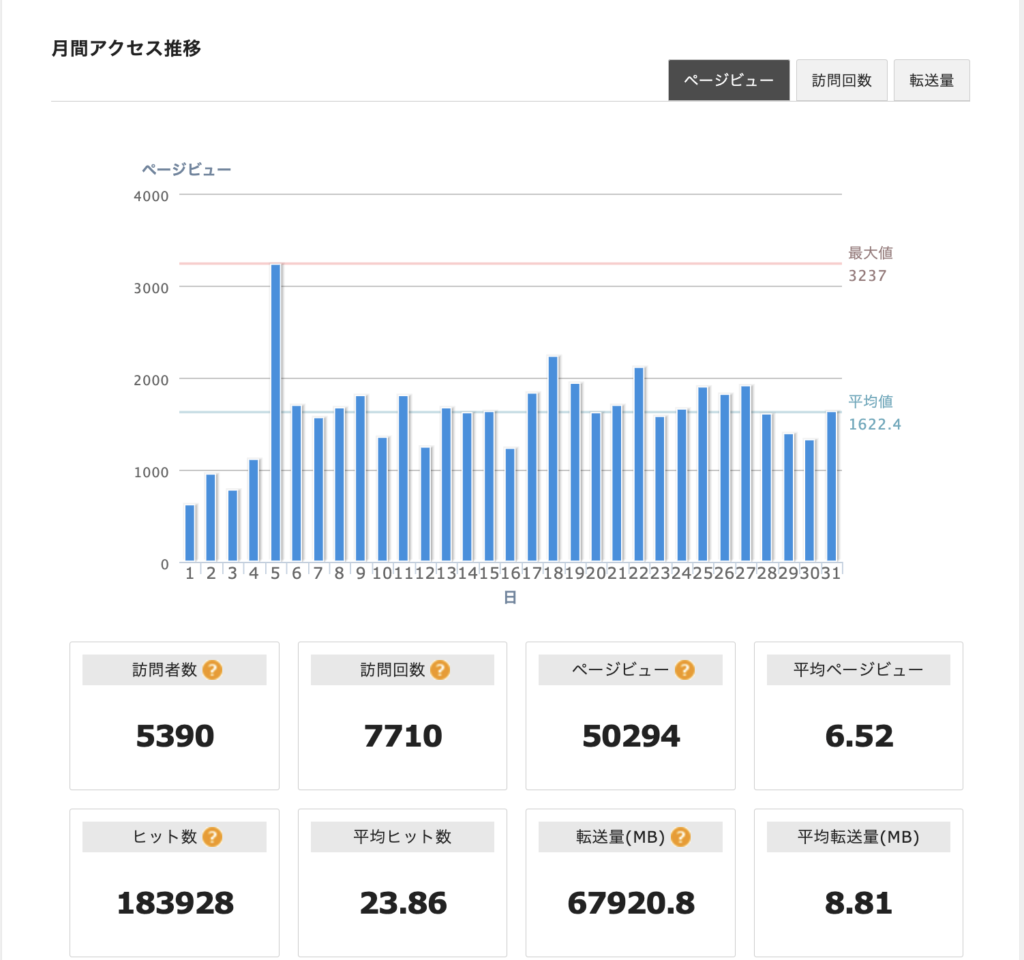The width and height of the screenshot is (1024, 960).
Task: Click the 月間アクセス推移 heading
Action: [126, 48]
